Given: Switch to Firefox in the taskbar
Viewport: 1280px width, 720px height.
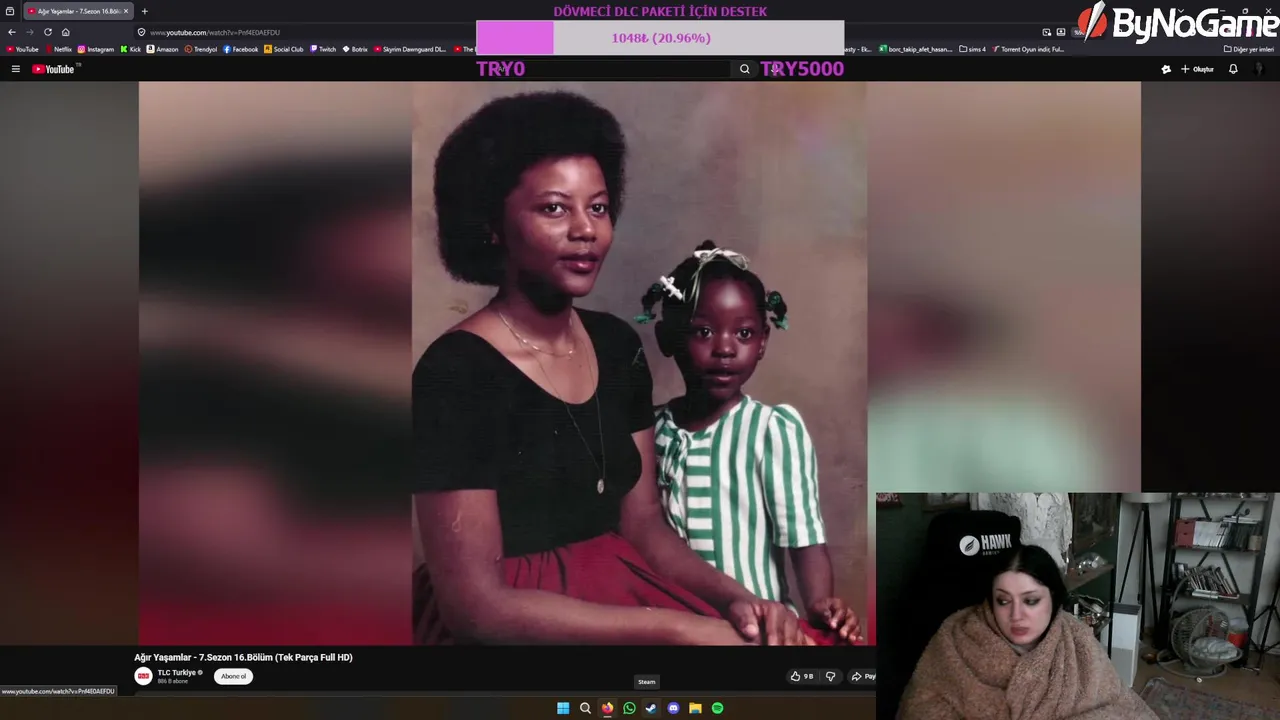Looking at the screenshot, I should coord(607,708).
